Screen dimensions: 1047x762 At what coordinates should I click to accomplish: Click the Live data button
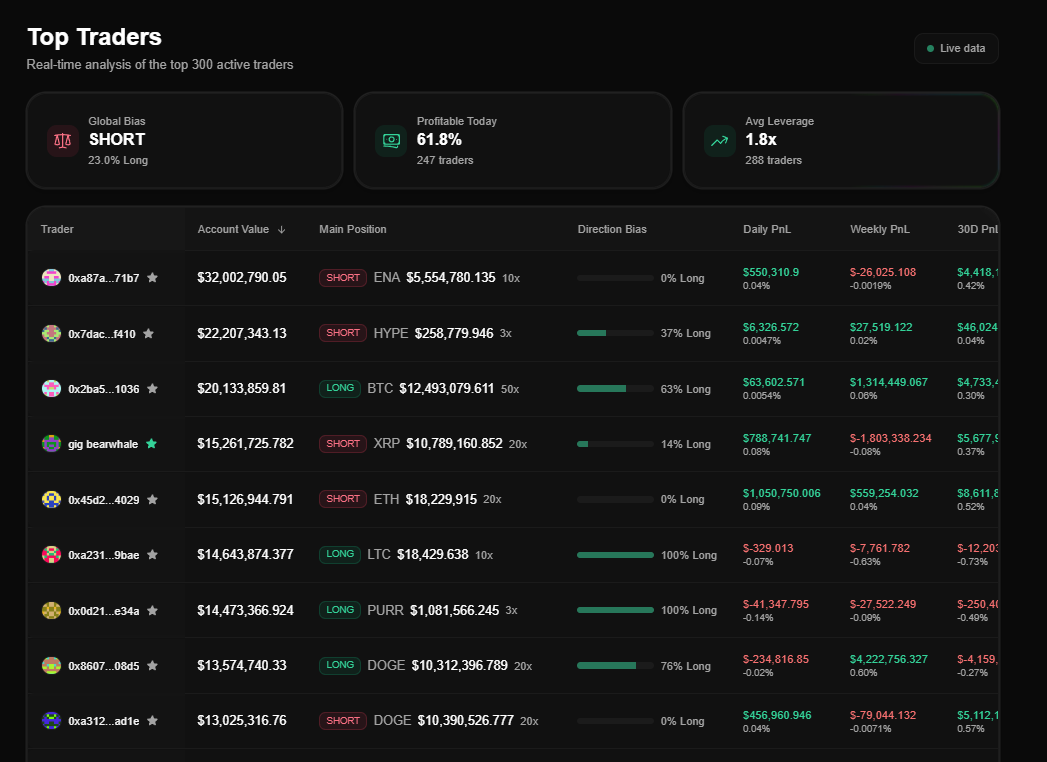pyautogui.click(x=956, y=48)
